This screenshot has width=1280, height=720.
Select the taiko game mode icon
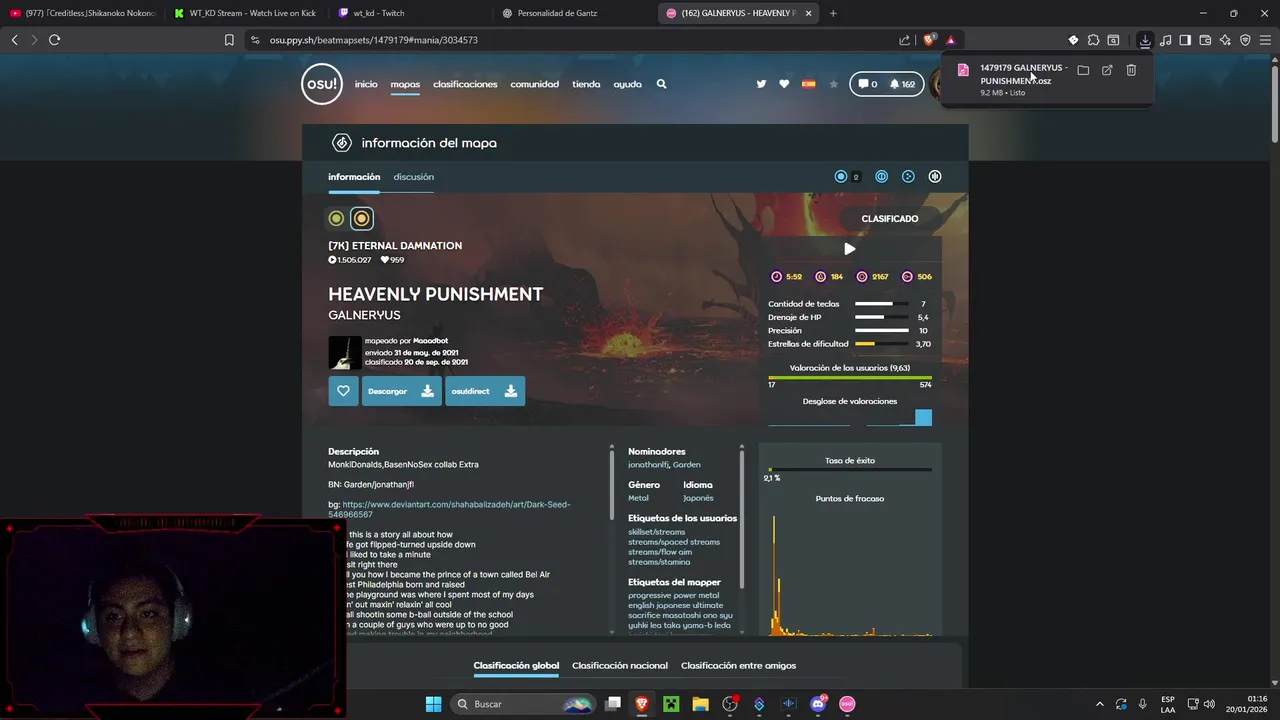tap(881, 177)
